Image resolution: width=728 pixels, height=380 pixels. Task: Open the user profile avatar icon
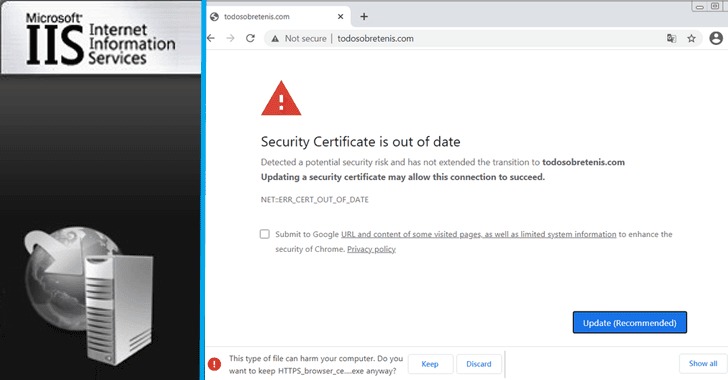click(716, 38)
